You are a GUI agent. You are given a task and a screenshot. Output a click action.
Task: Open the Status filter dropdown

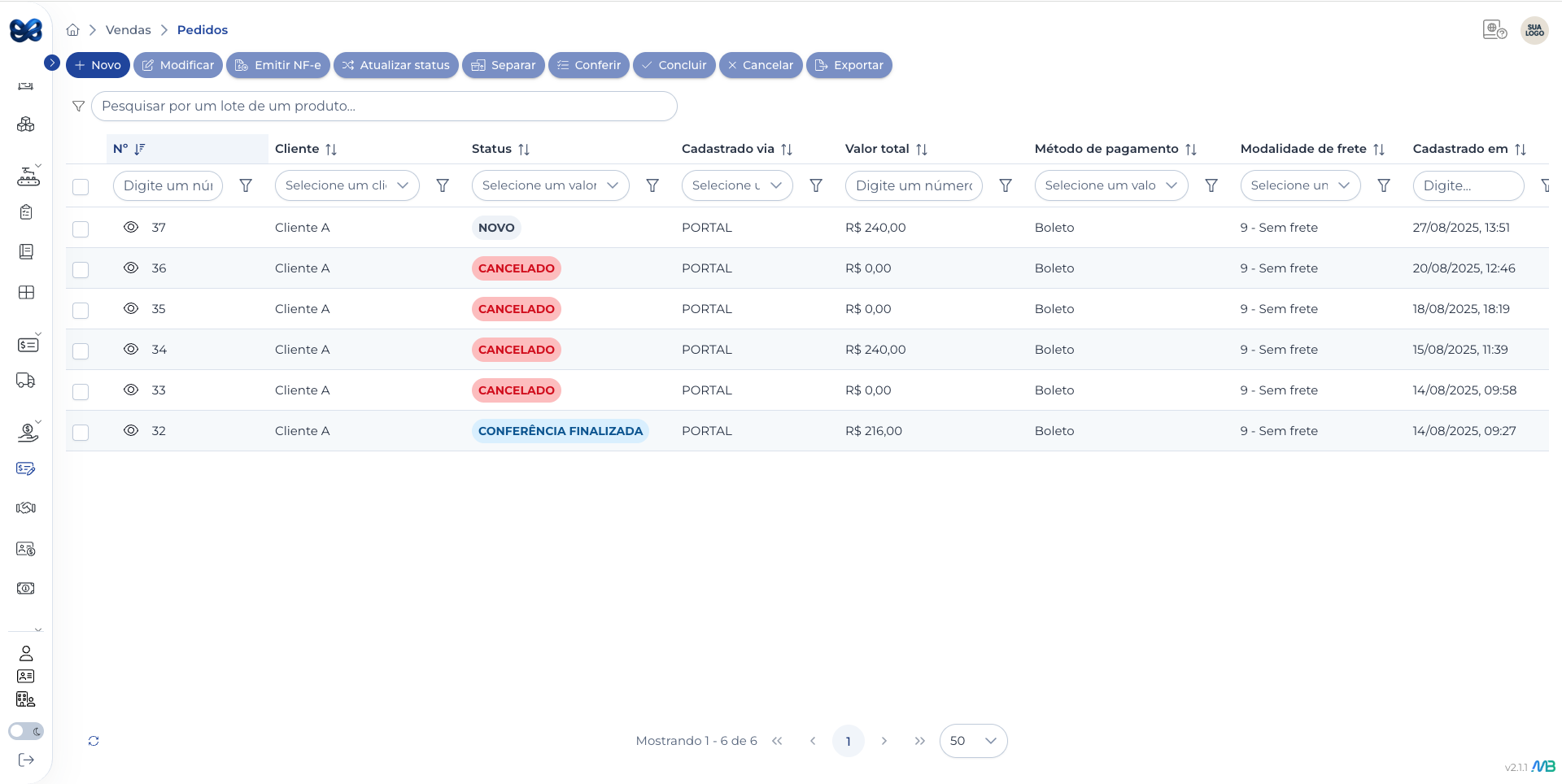click(550, 185)
